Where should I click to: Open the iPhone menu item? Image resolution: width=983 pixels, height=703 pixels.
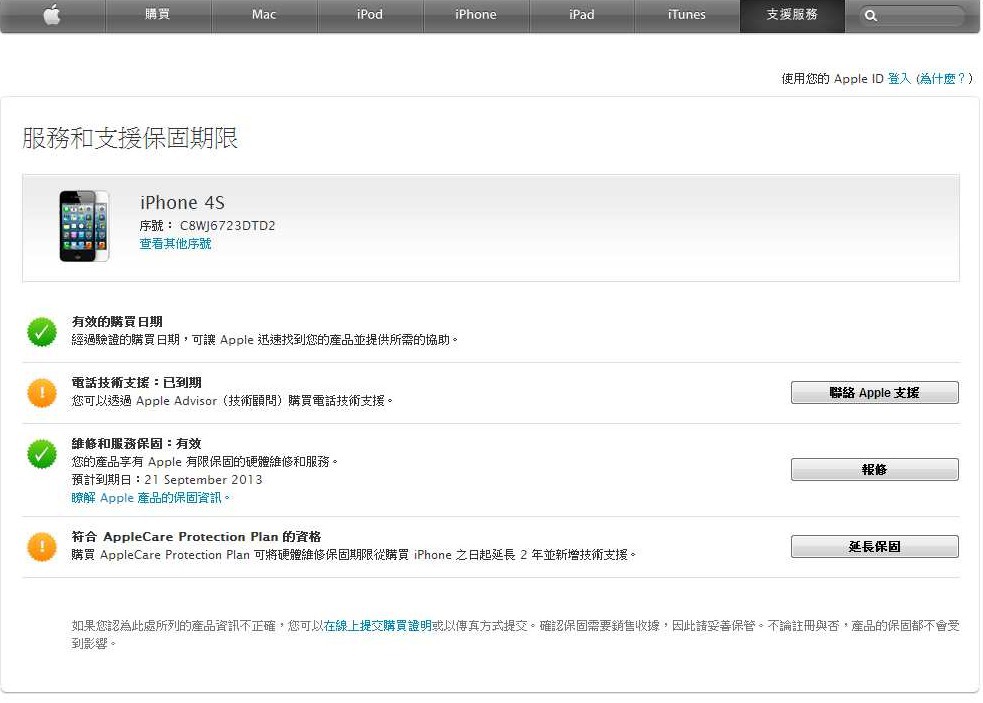click(476, 14)
